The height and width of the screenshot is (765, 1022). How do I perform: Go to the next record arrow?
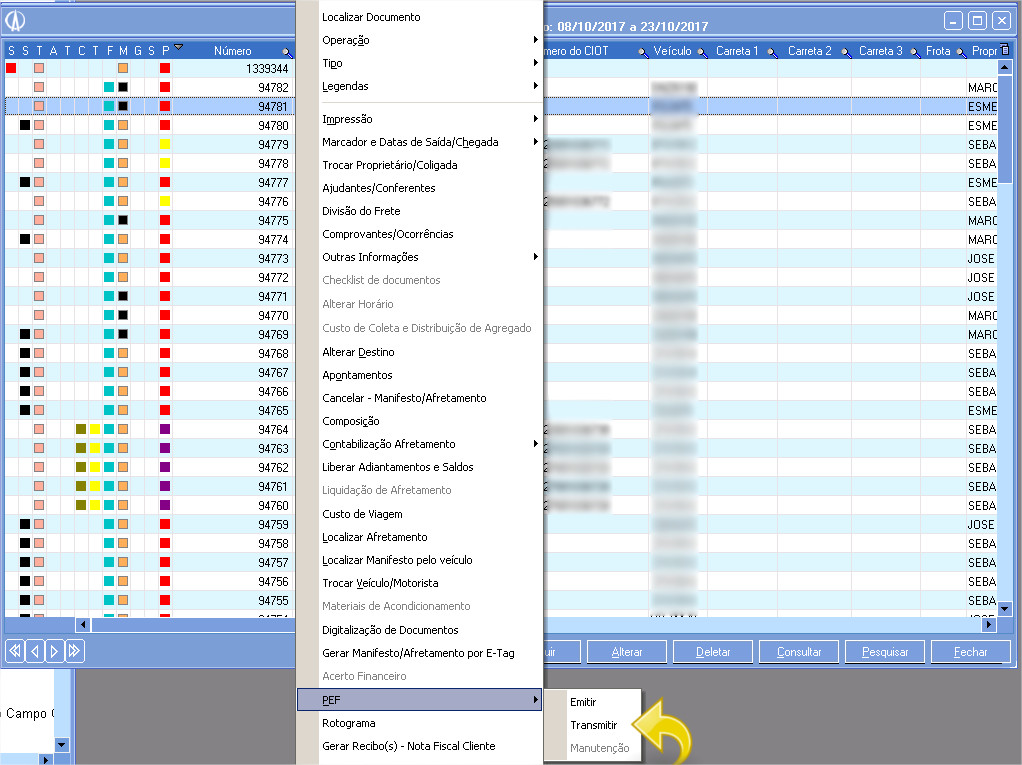click(x=54, y=651)
